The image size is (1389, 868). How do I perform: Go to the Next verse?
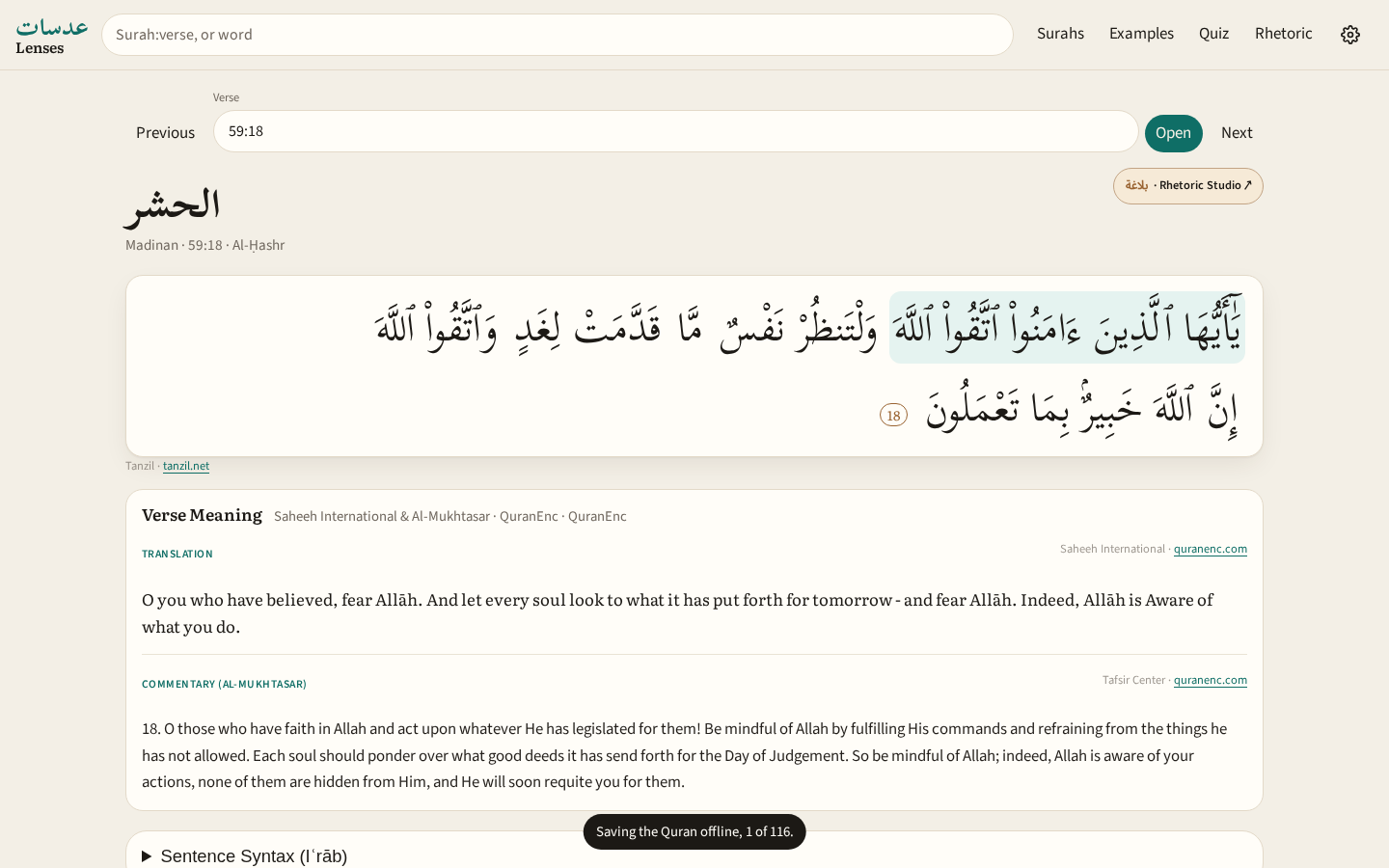(x=1237, y=133)
